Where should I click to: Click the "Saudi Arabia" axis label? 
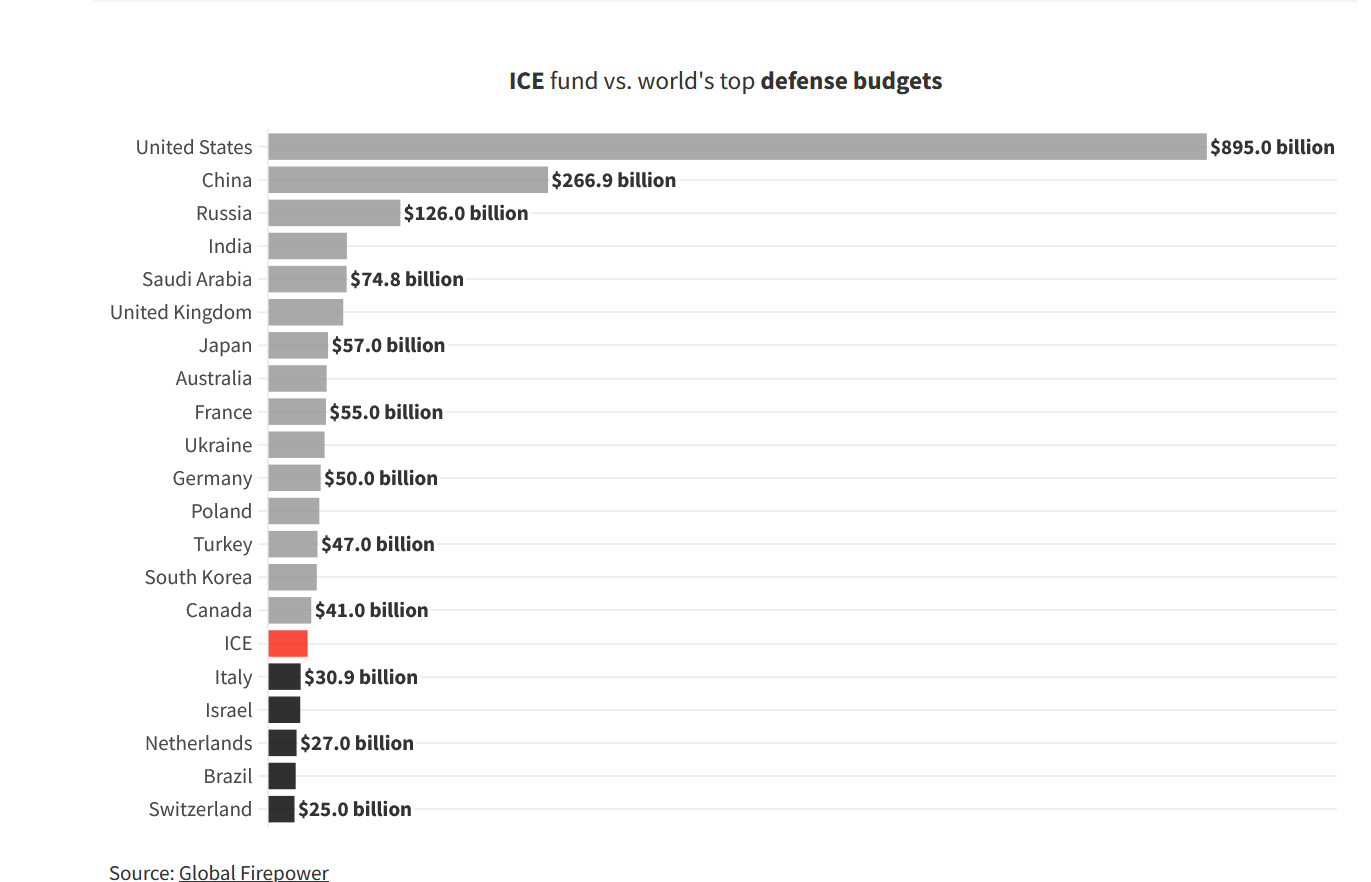point(197,279)
